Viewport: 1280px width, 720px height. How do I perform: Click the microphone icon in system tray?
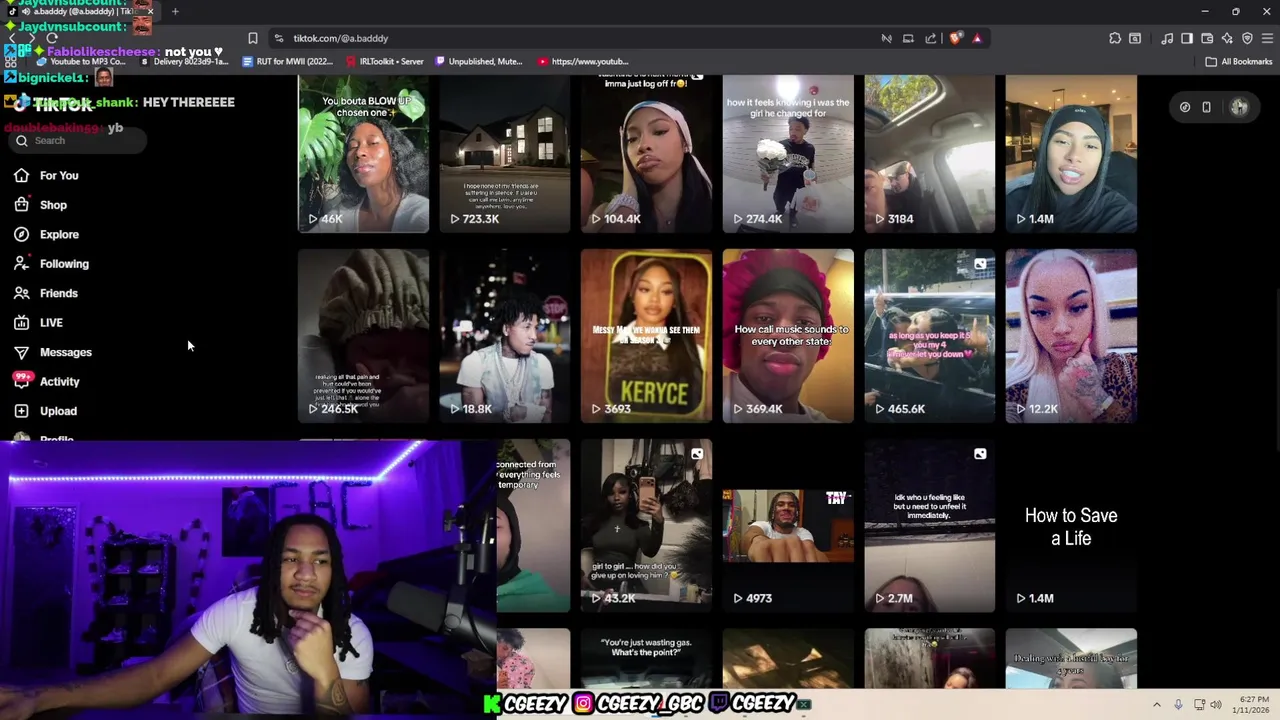(x=1178, y=705)
